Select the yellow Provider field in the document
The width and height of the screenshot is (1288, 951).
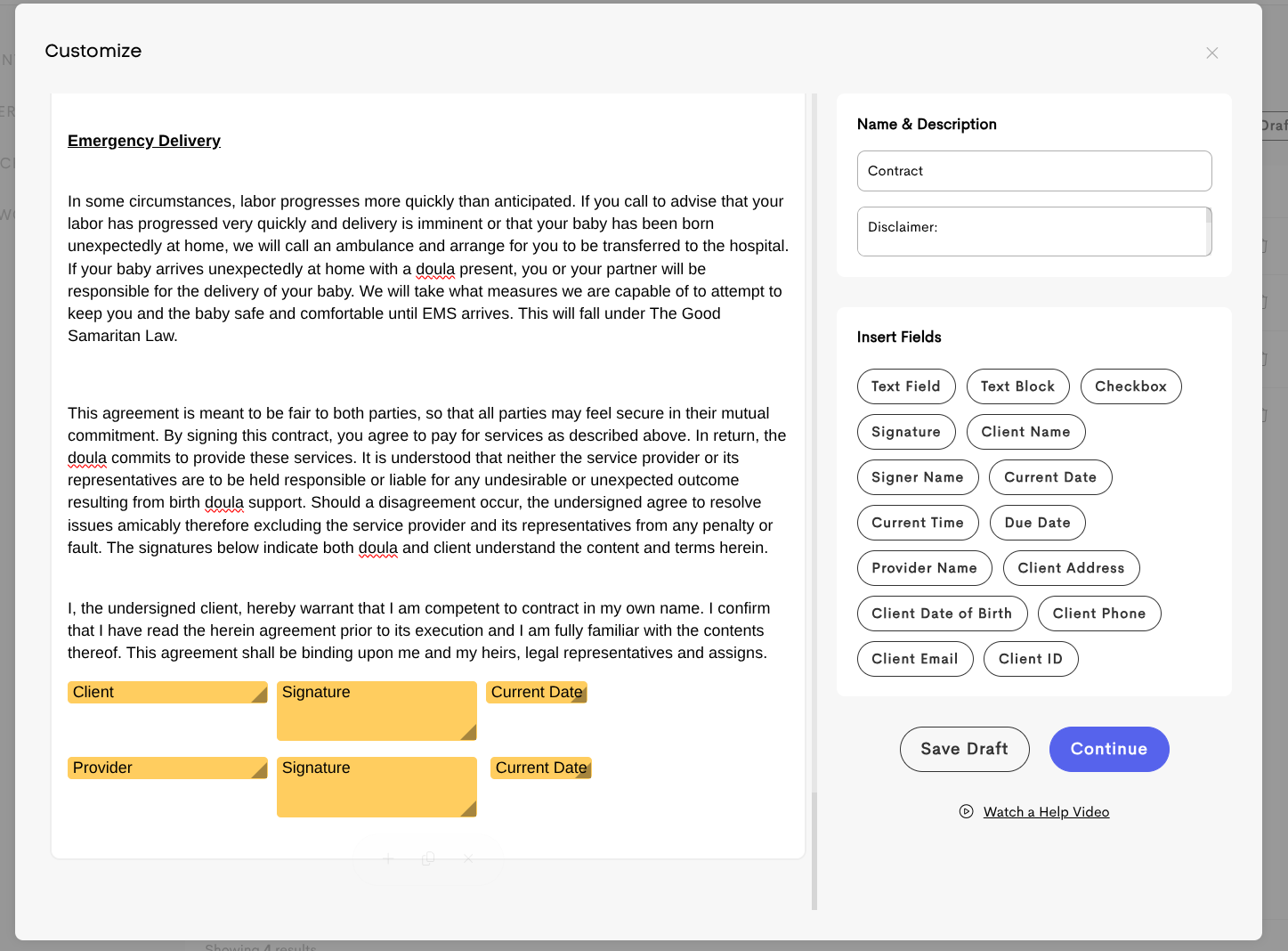[x=167, y=768]
